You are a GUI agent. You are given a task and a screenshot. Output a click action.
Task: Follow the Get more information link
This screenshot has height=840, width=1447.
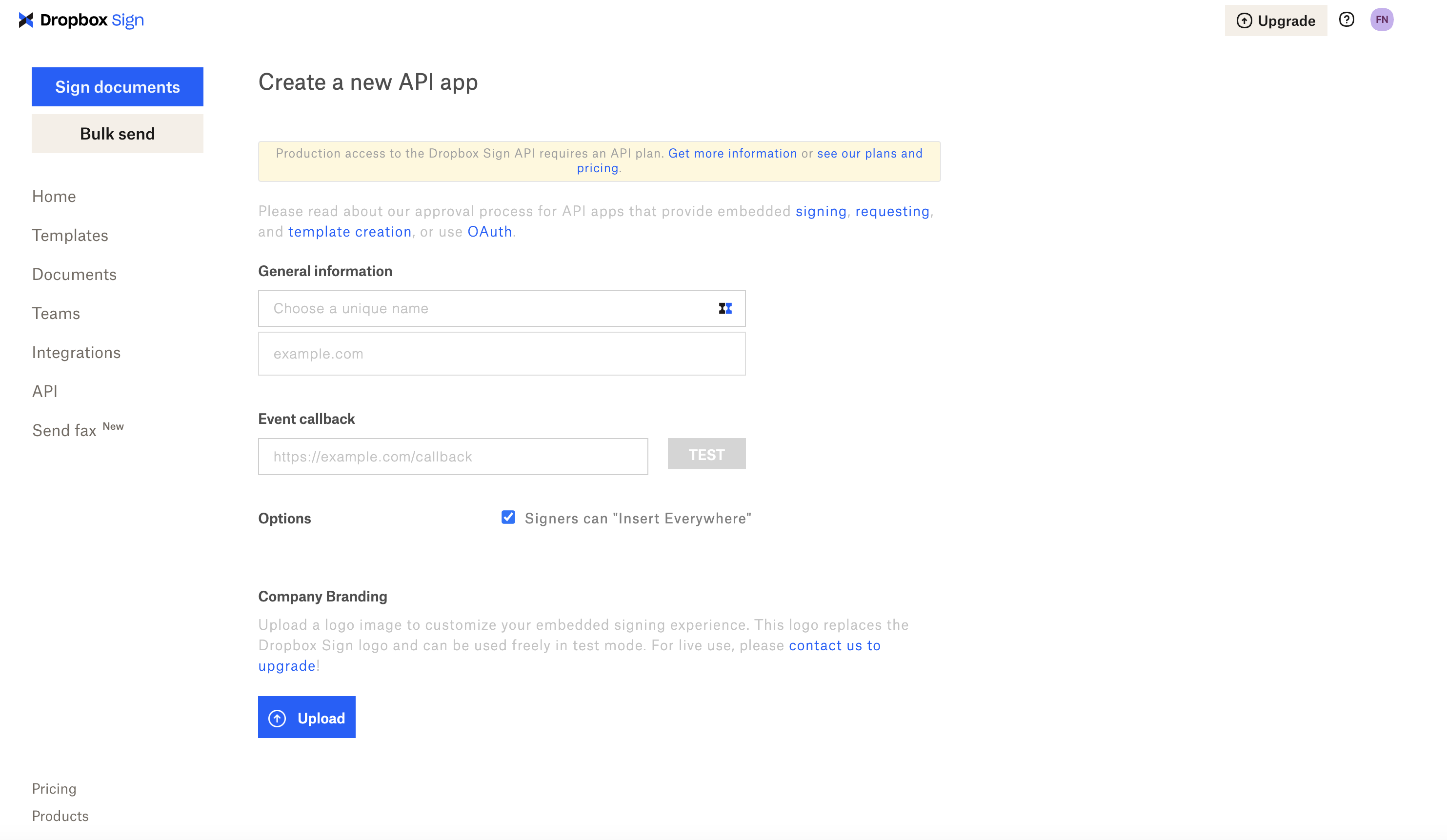732,154
